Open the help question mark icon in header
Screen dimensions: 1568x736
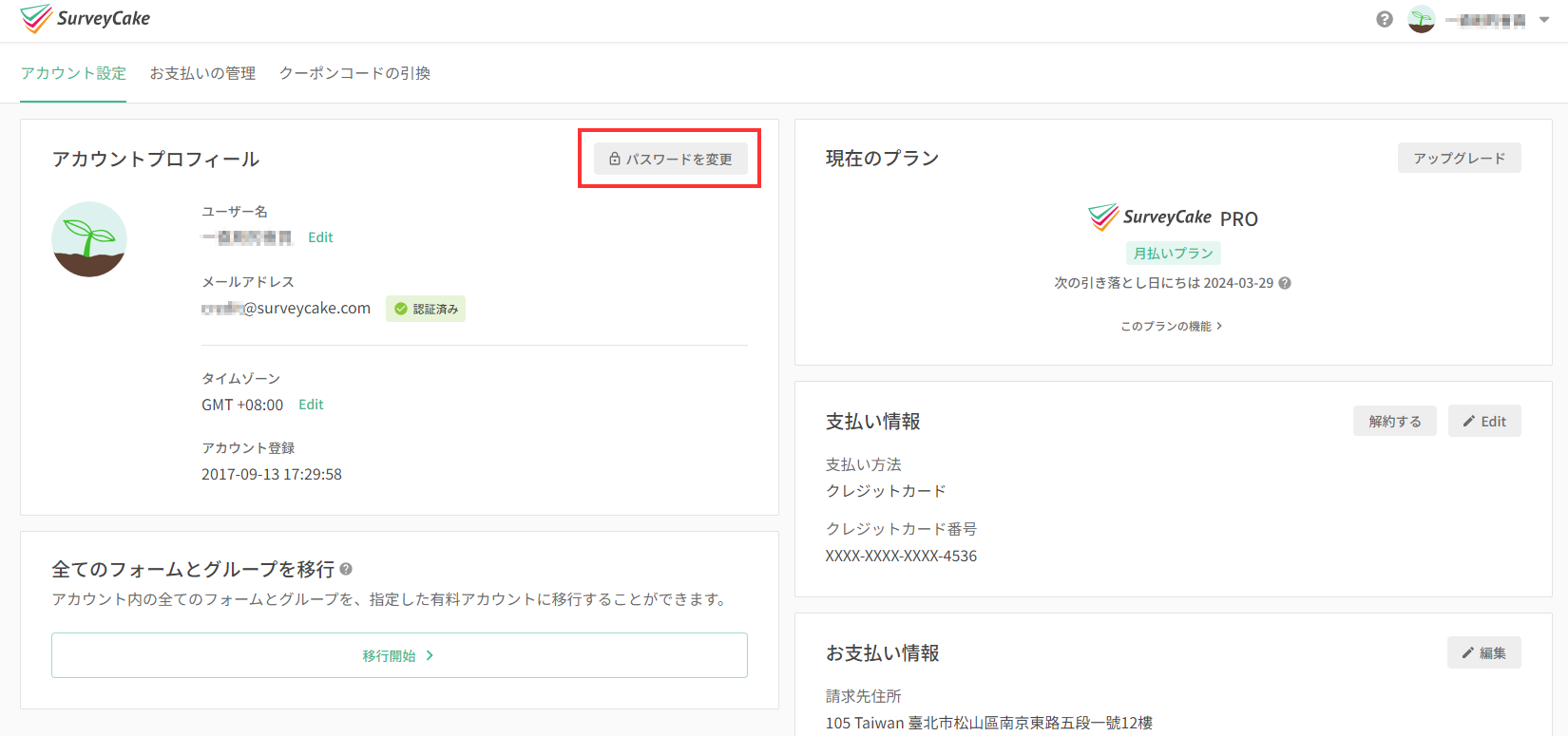1385,19
